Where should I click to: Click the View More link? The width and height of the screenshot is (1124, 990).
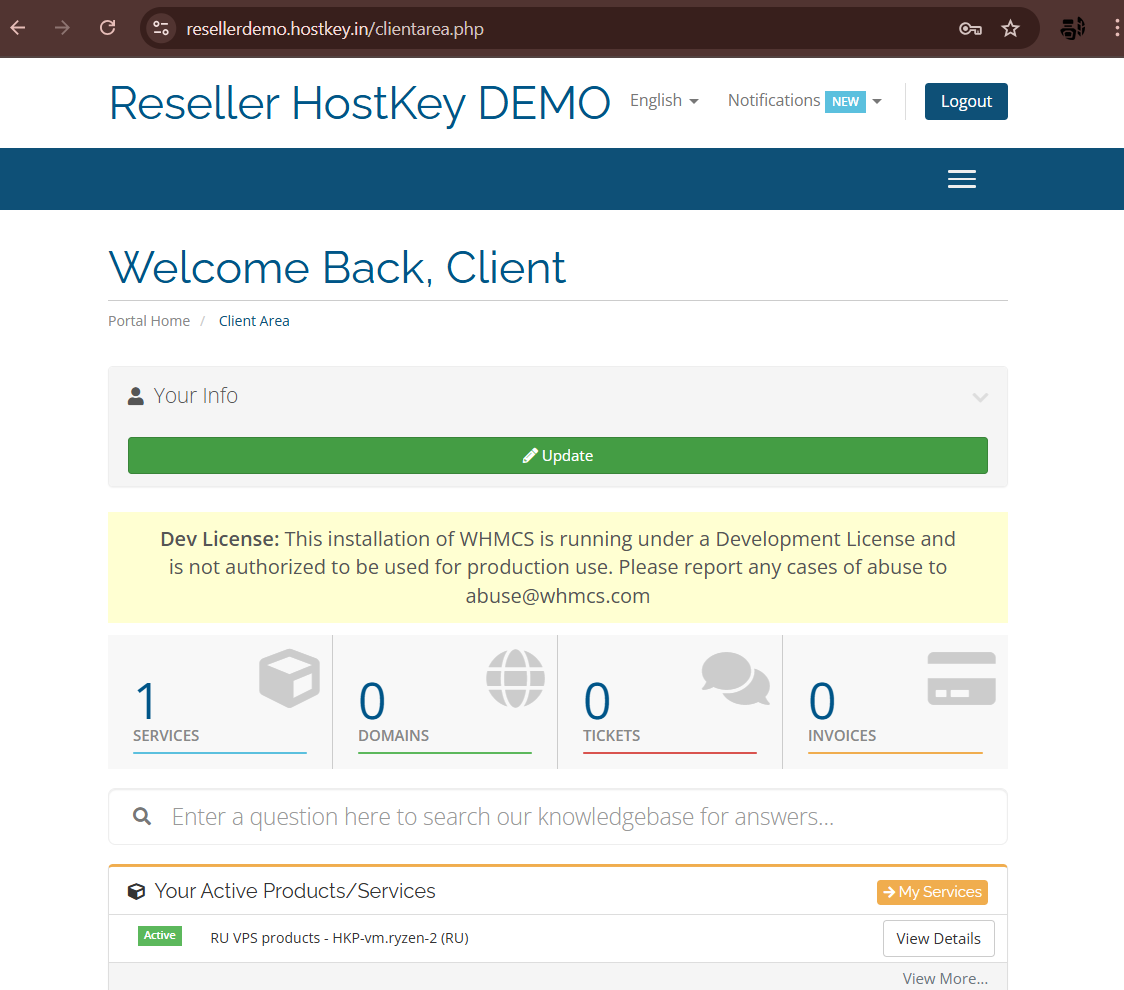coord(945,979)
